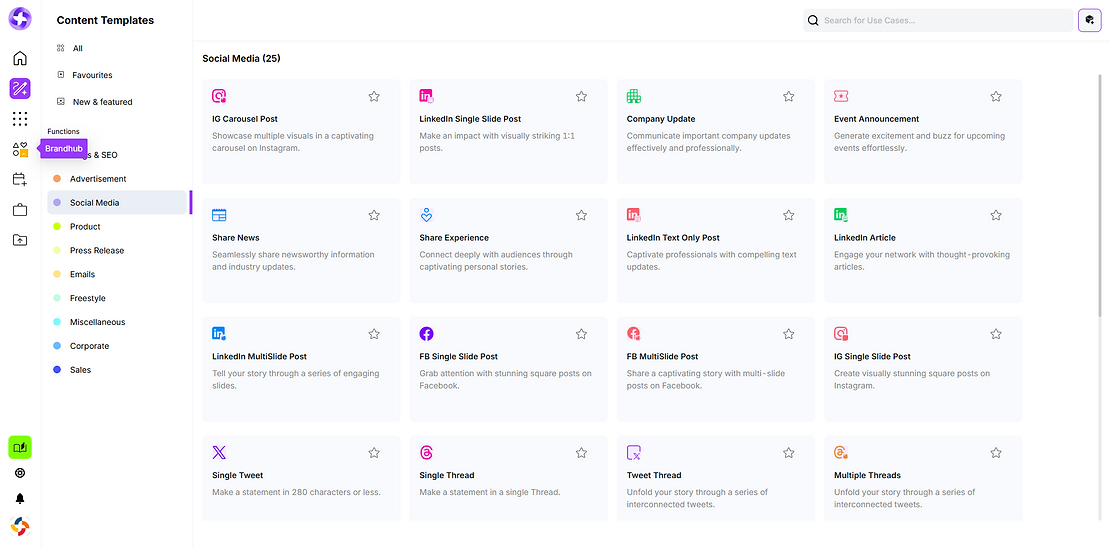Click the Event Announcement ticket icon
1110x548 pixels.
pyautogui.click(x=841, y=96)
